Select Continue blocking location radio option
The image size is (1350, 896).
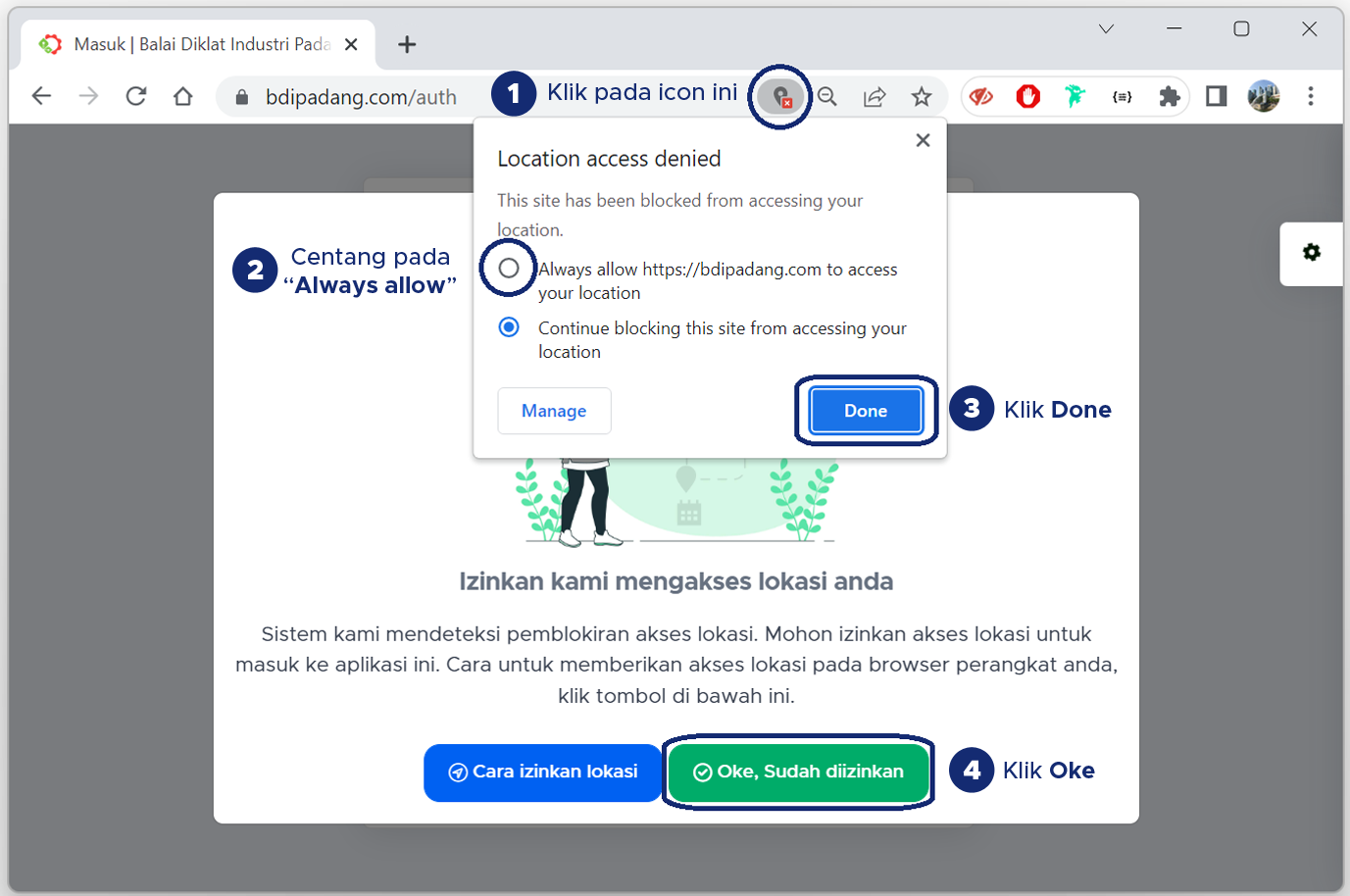click(x=509, y=327)
